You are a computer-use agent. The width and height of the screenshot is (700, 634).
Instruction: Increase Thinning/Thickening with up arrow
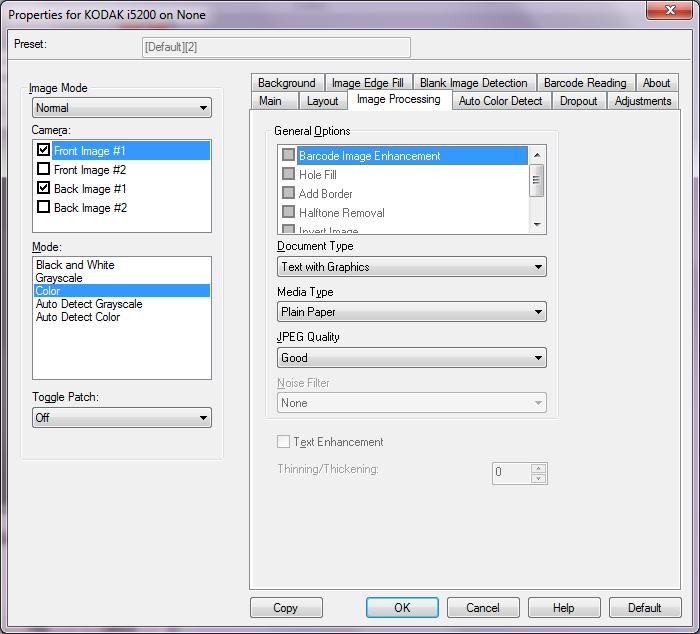click(538, 468)
